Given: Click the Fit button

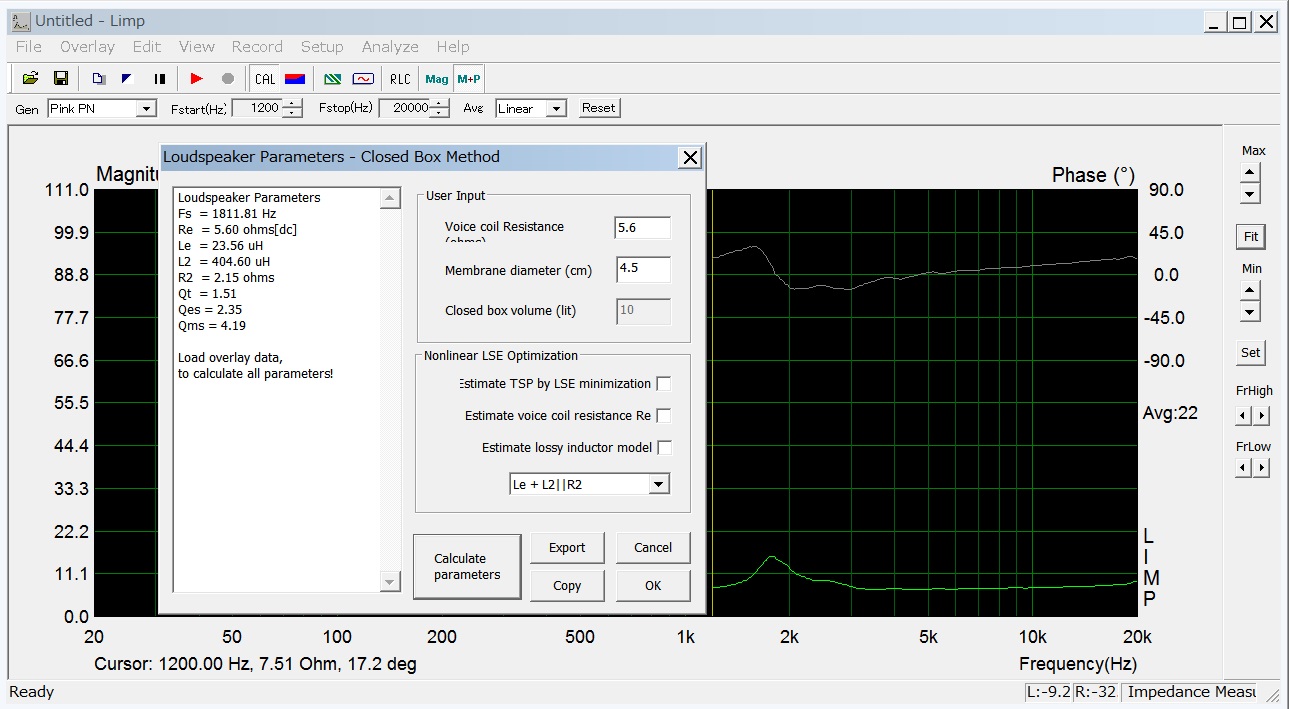Looking at the screenshot, I should [1251, 237].
